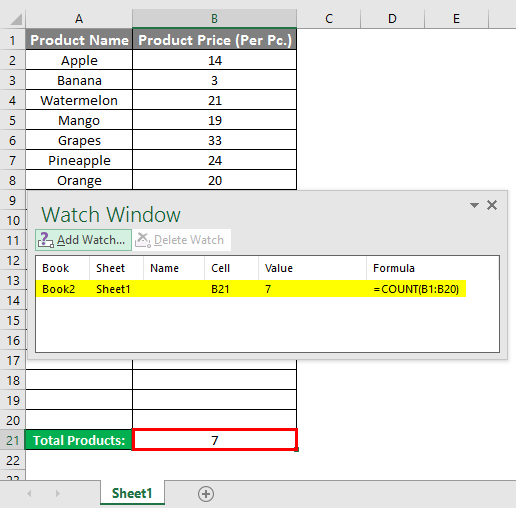Select row 22 header
516x508 pixels.
(13, 460)
